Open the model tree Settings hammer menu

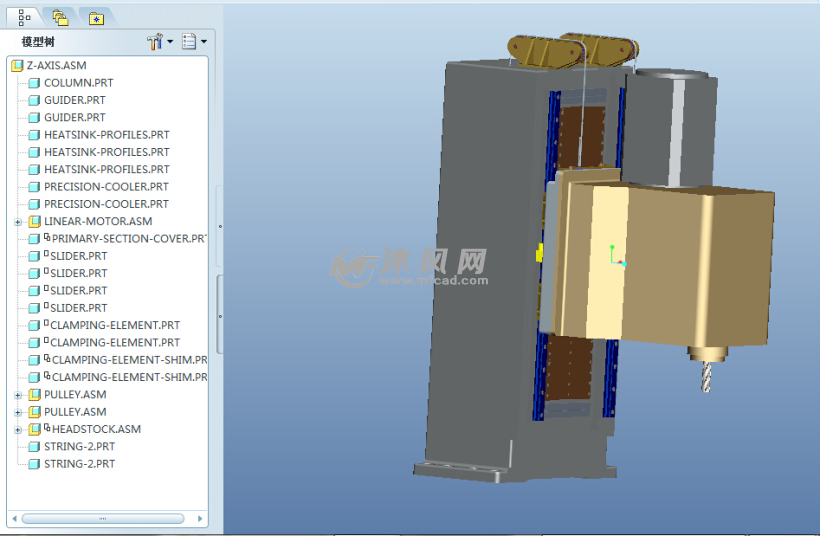tap(157, 42)
